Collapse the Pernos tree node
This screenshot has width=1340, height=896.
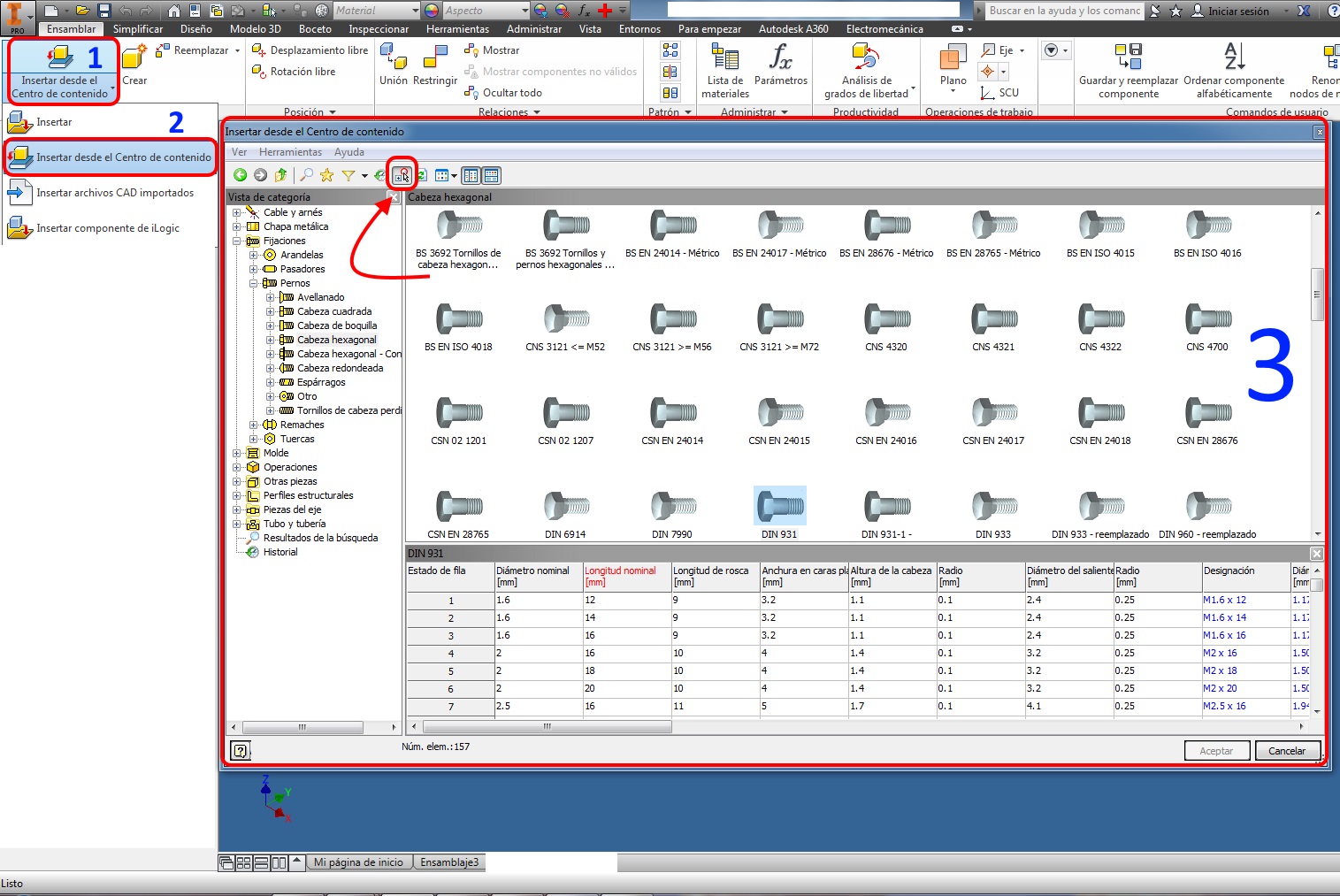253,283
